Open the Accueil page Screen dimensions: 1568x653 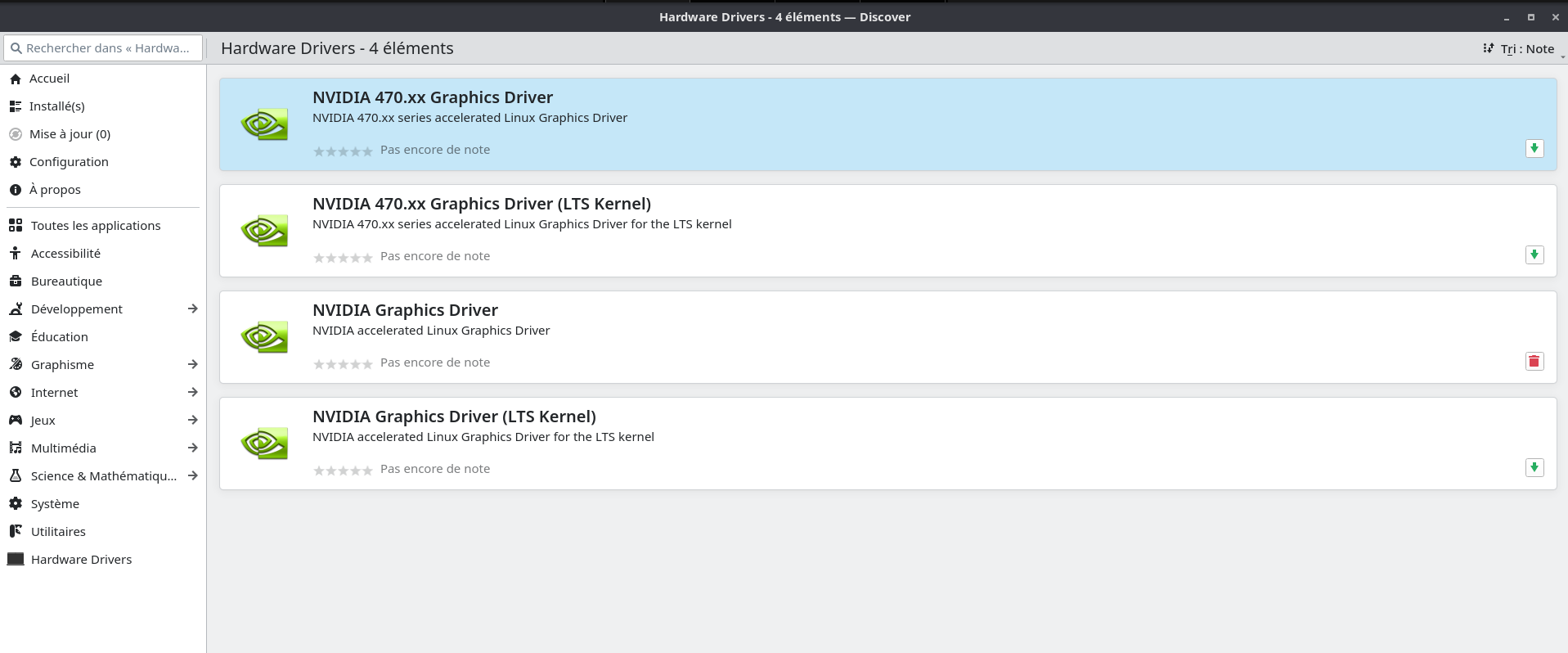tap(103, 79)
